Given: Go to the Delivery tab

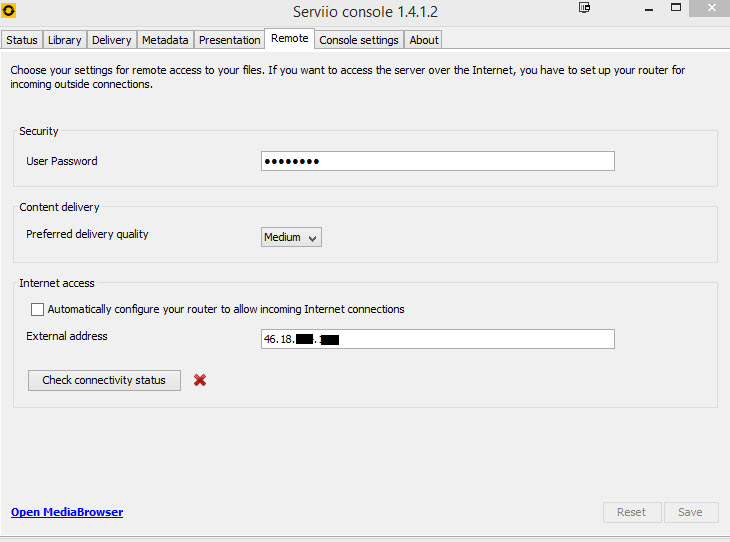Looking at the screenshot, I should coord(111,40).
